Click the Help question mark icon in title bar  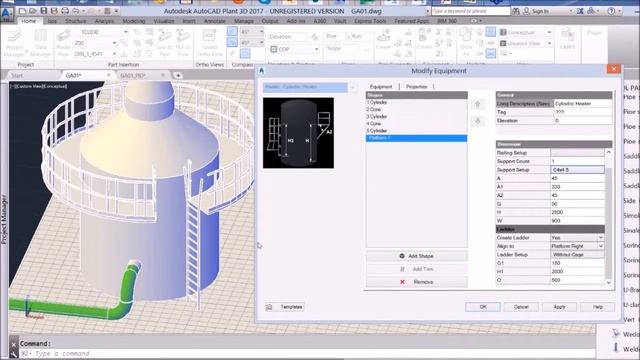pos(611,11)
